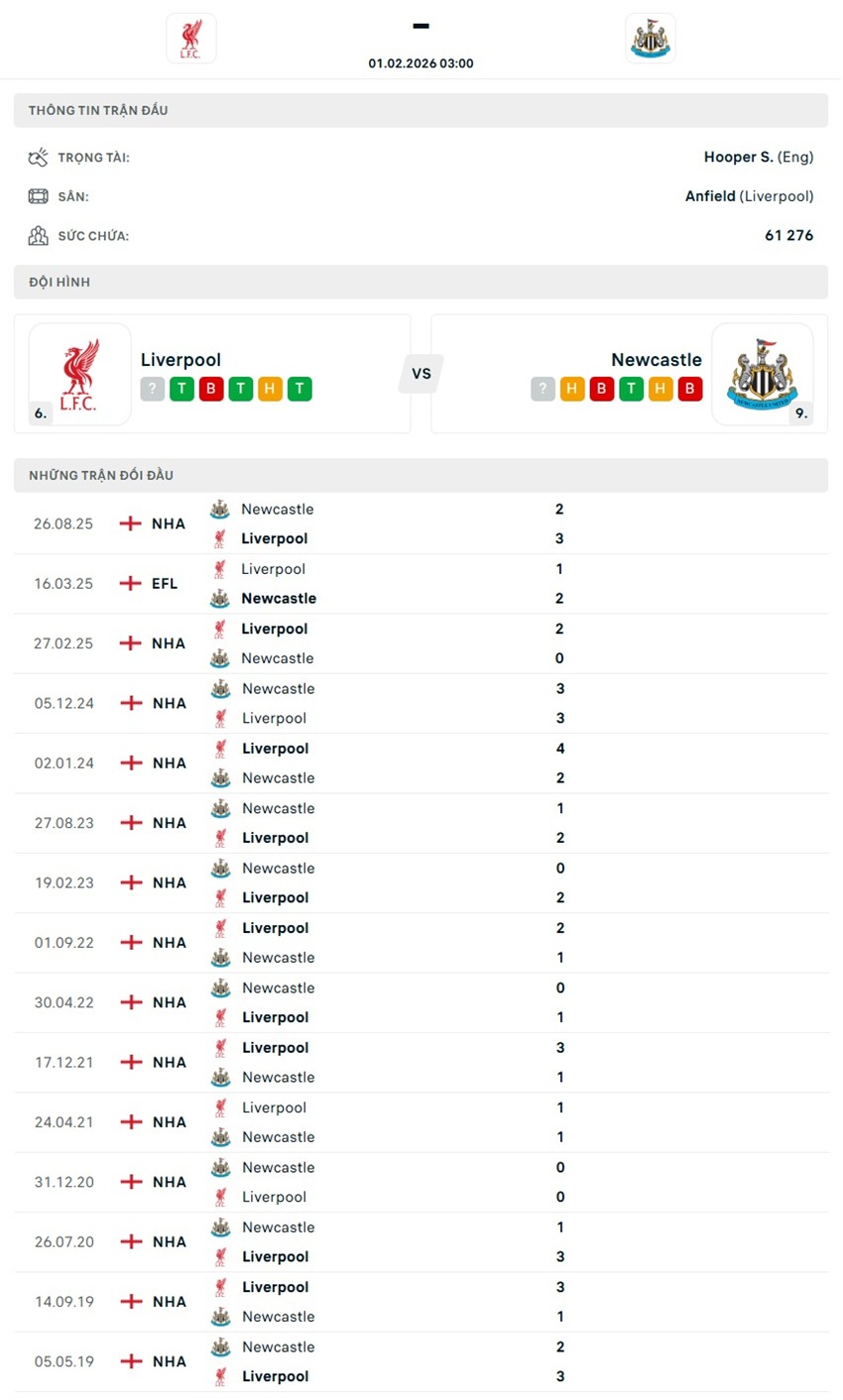This screenshot has height=1400, width=843.
Task: Click the England flag next to EFL
Action: click(x=130, y=583)
